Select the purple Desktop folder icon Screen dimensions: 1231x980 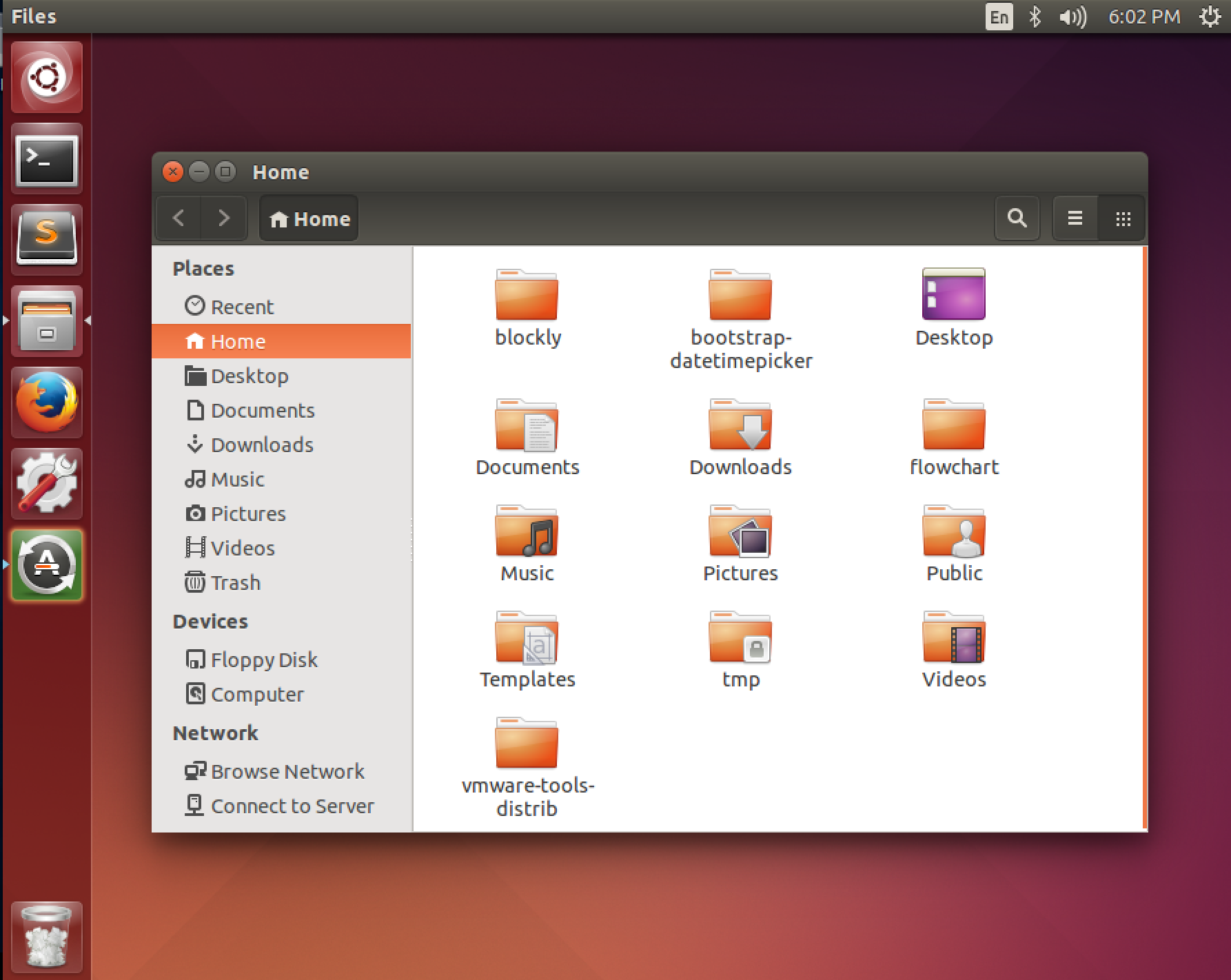[x=953, y=294]
